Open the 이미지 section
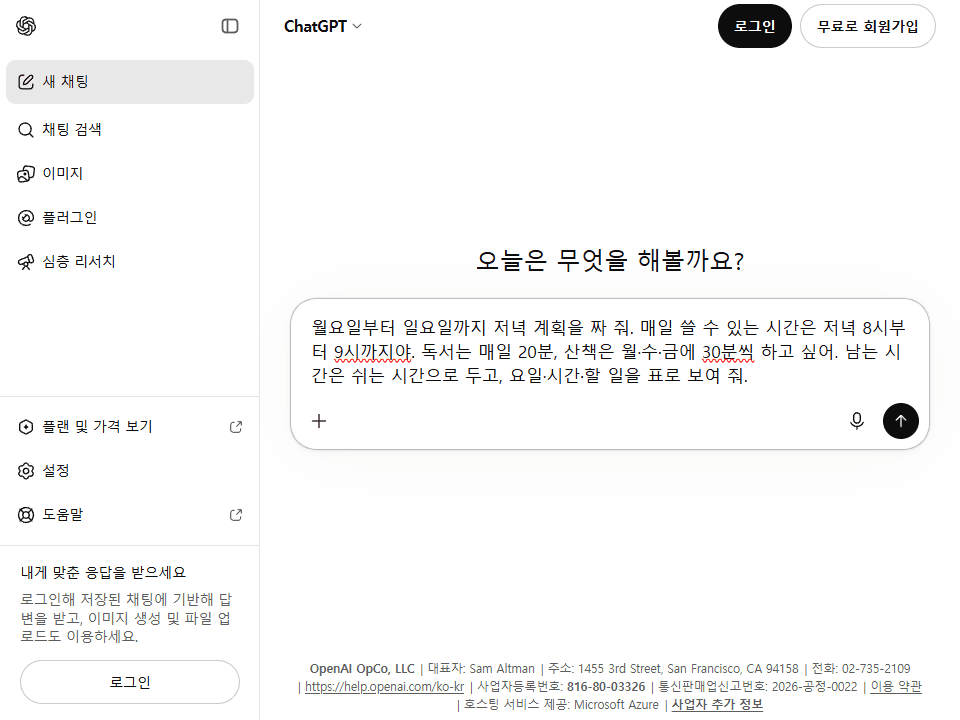 click(x=130, y=174)
